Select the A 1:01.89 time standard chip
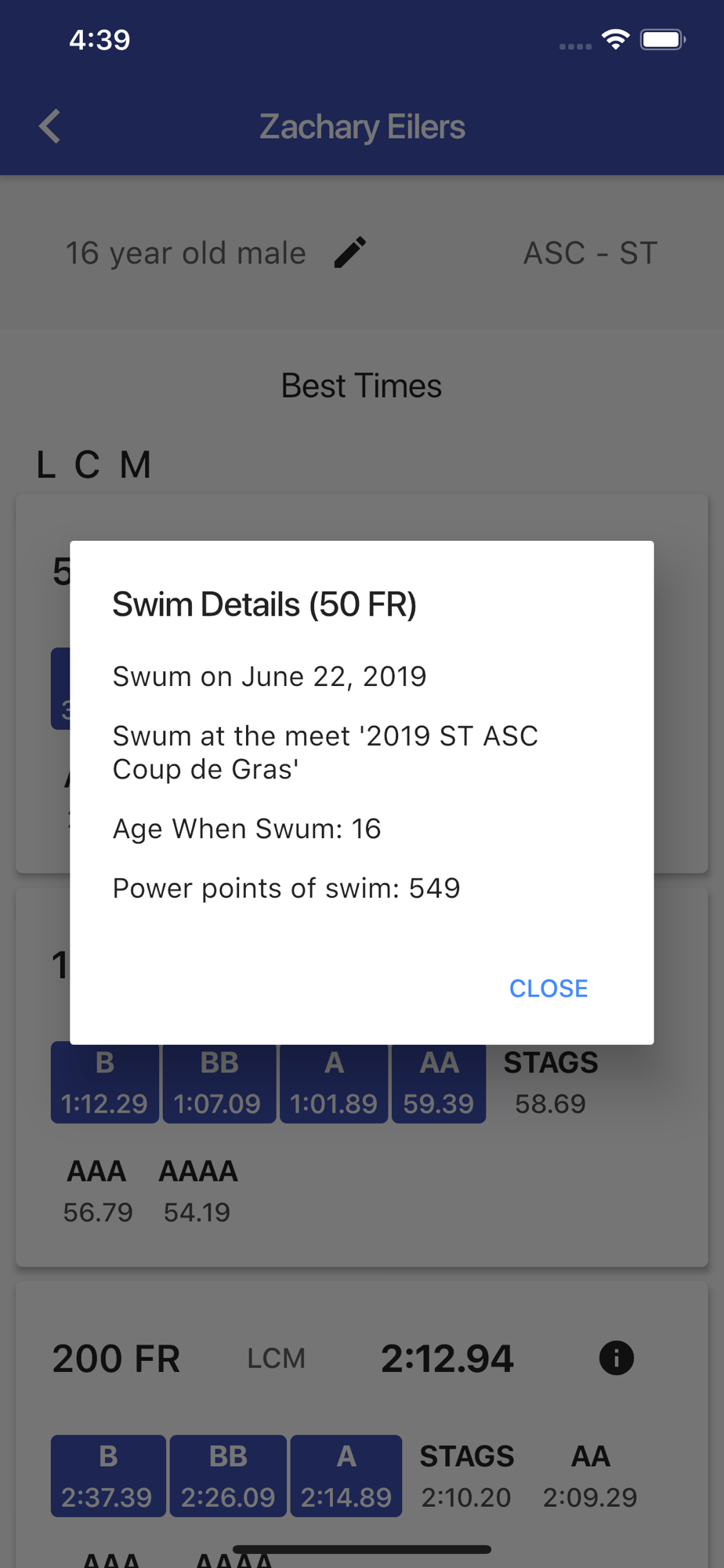This screenshot has width=724, height=1568. (334, 1083)
